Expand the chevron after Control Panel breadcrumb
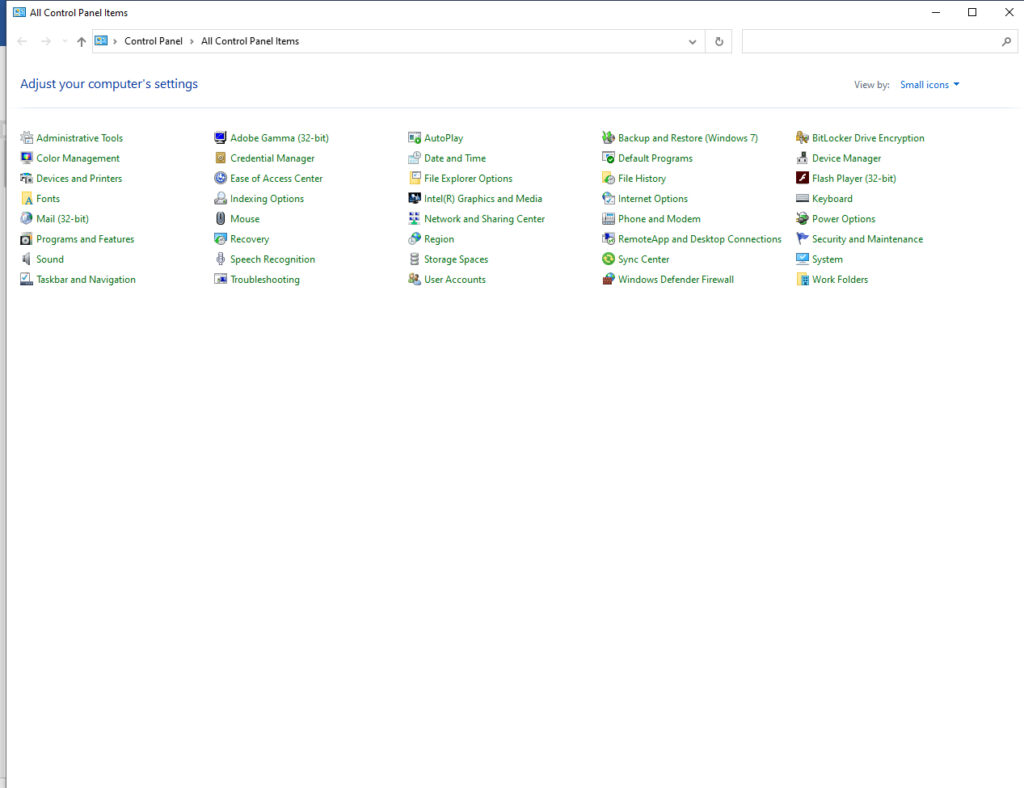The height and width of the screenshot is (788, 1024). click(192, 41)
